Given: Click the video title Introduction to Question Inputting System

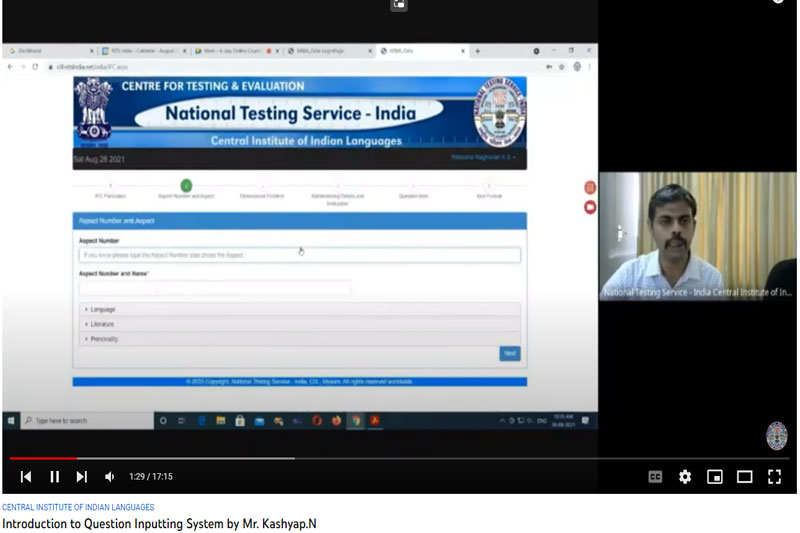Looking at the screenshot, I should coord(159,524).
